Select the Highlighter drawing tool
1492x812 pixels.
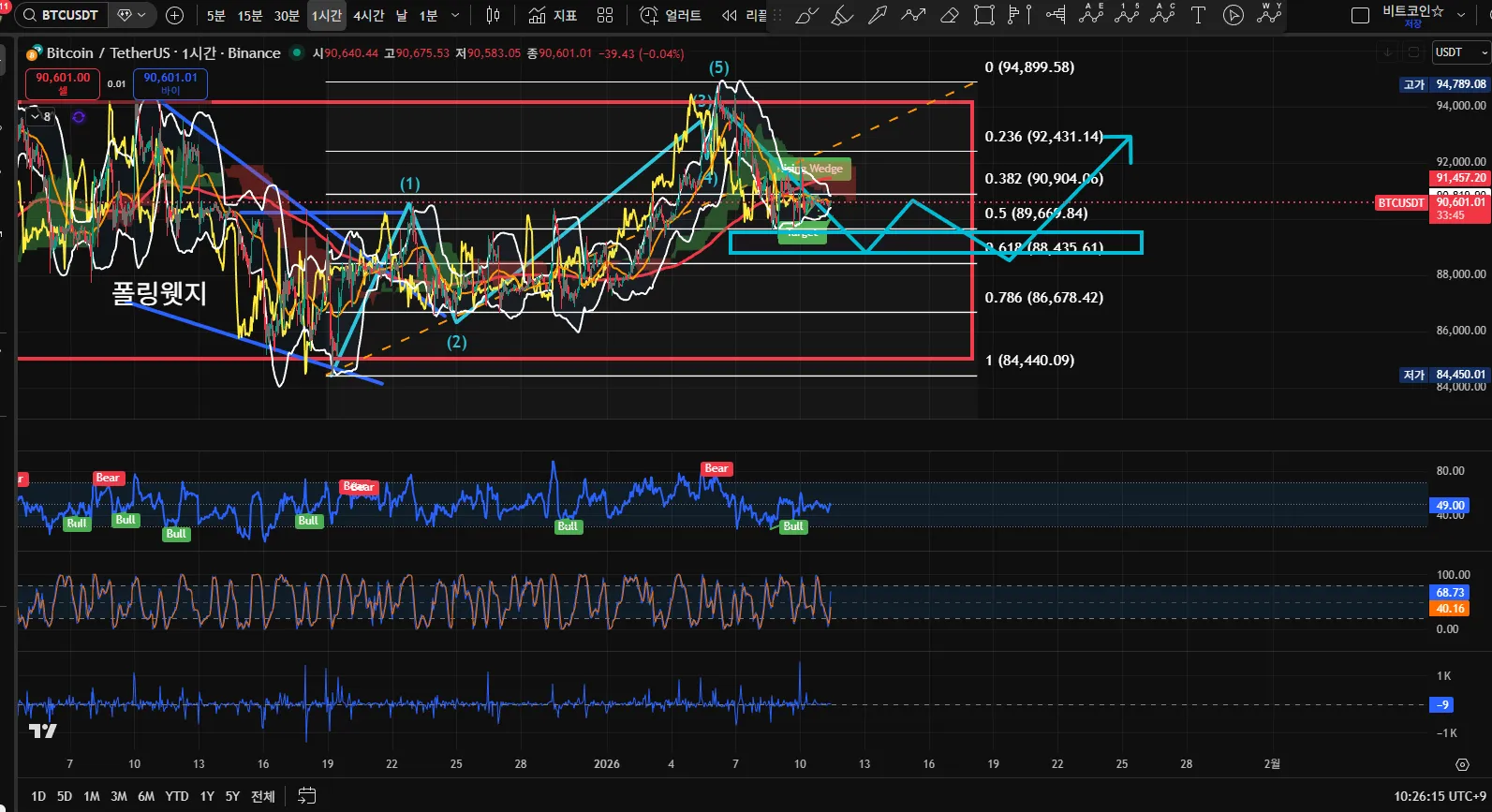pos(842,16)
